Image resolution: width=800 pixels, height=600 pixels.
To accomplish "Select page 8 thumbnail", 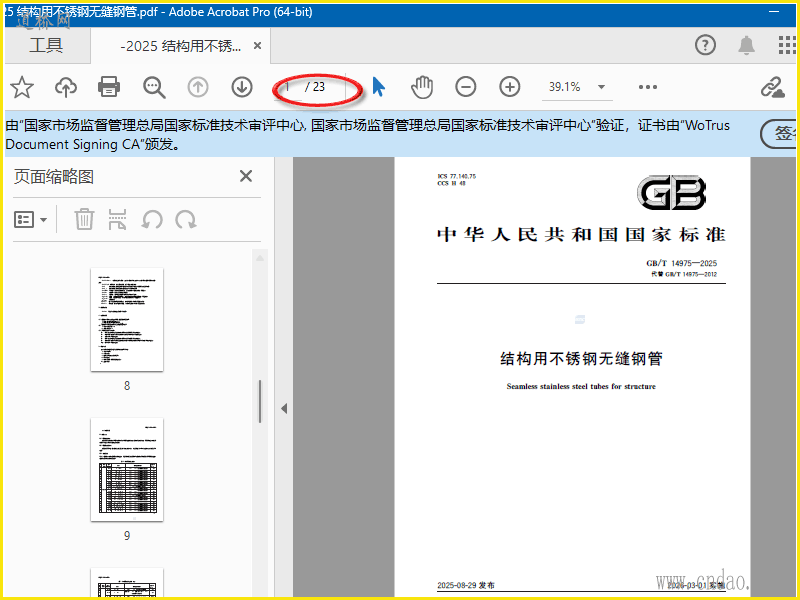I will click(127, 319).
